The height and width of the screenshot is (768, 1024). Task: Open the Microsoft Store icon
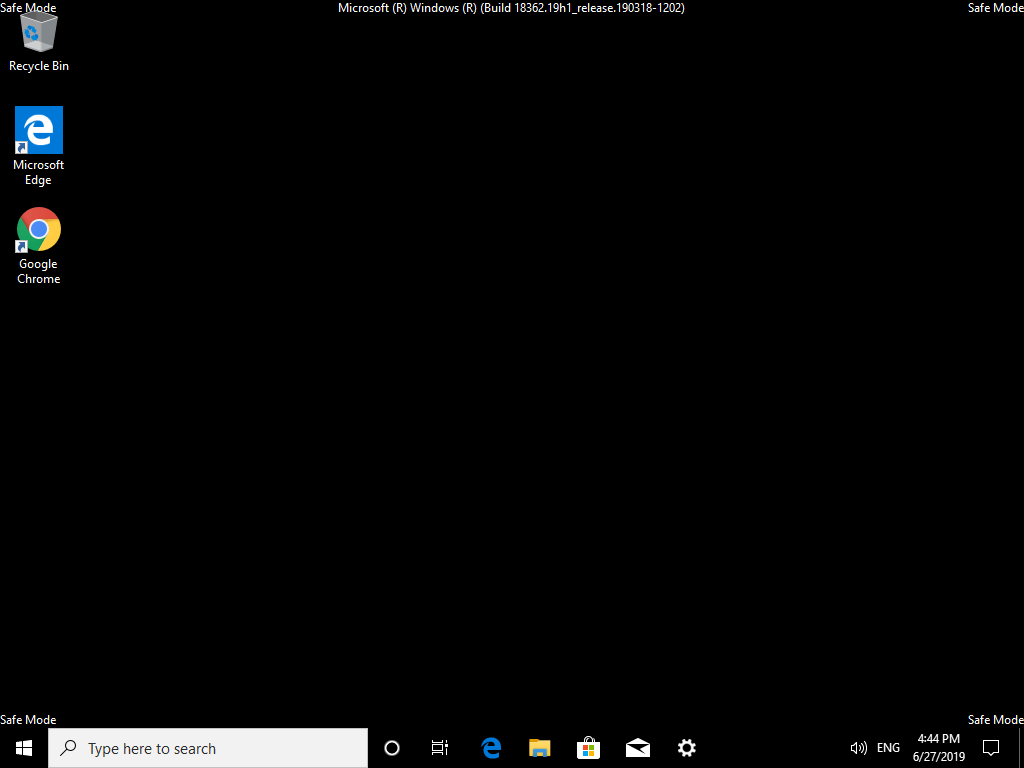point(588,747)
